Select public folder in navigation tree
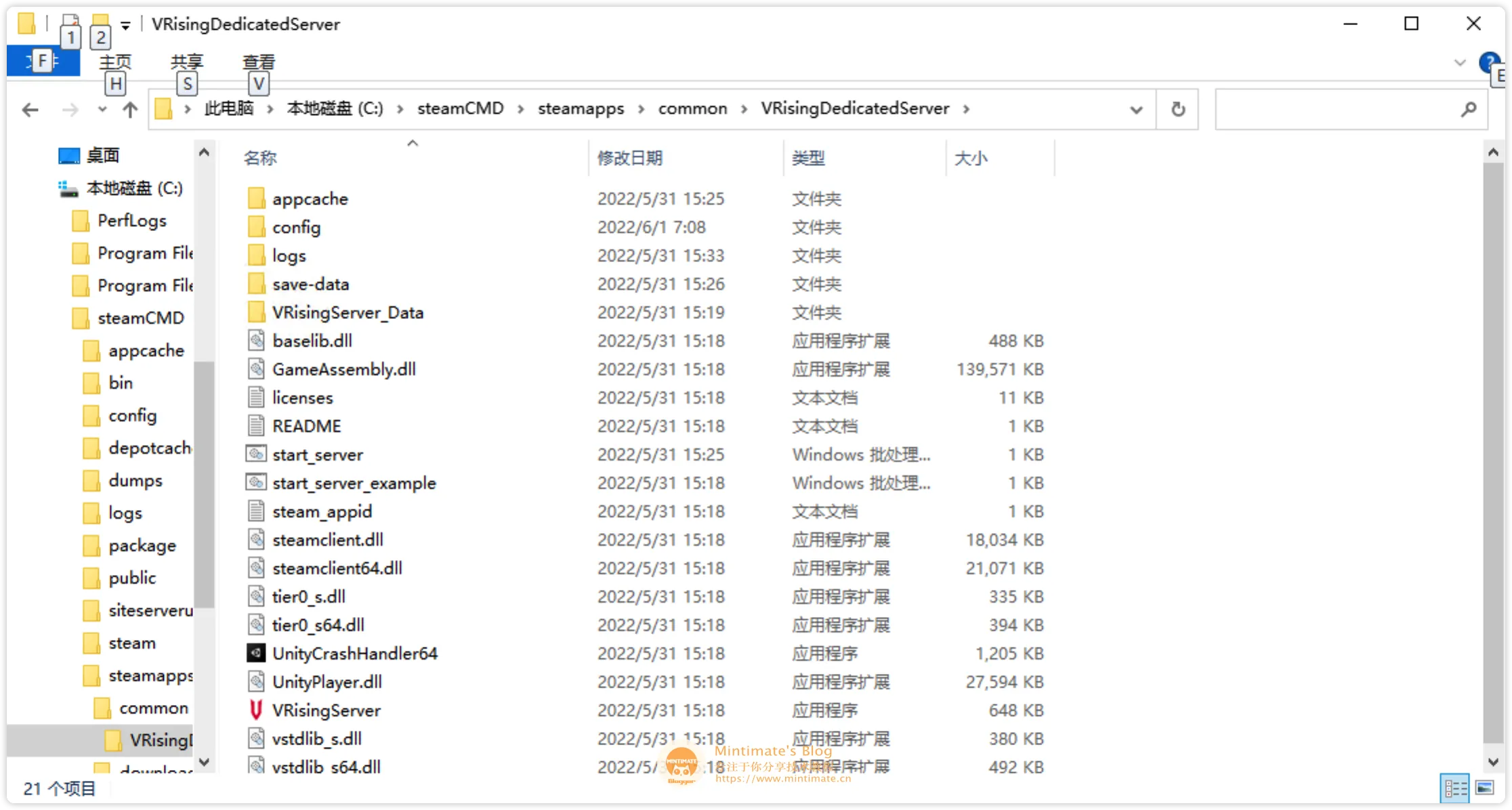This screenshot has height=810, width=1512. pos(131,578)
